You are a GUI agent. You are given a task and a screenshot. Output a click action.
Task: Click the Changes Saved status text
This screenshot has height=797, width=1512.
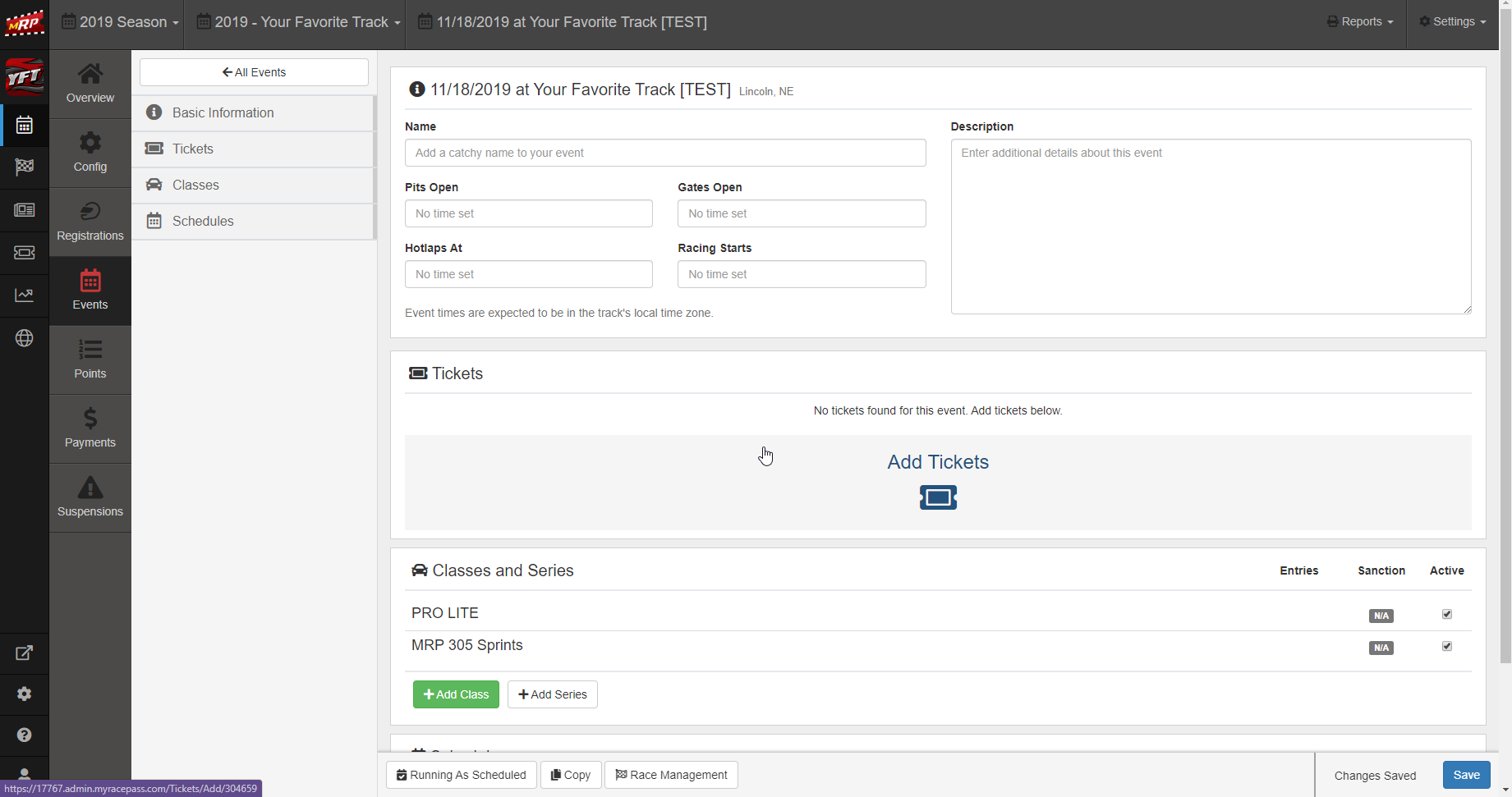pos(1375,776)
